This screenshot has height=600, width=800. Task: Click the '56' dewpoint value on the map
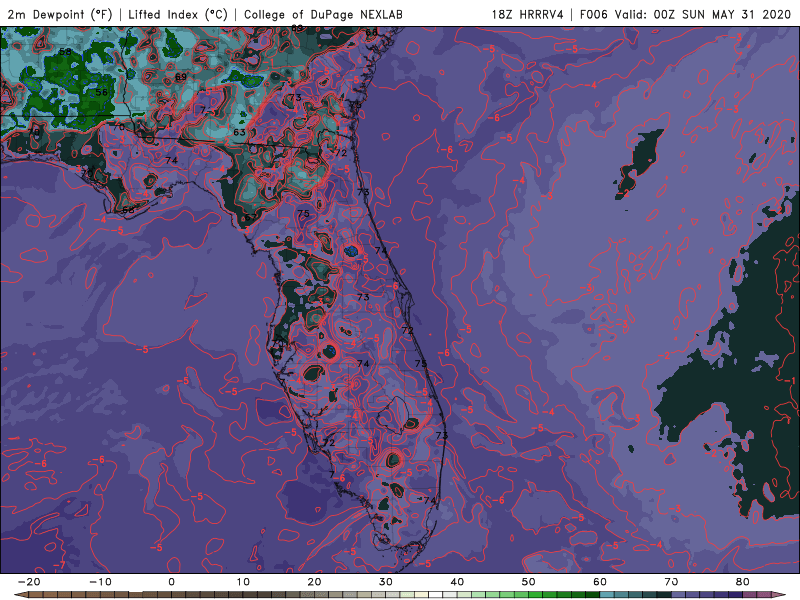tap(102, 92)
